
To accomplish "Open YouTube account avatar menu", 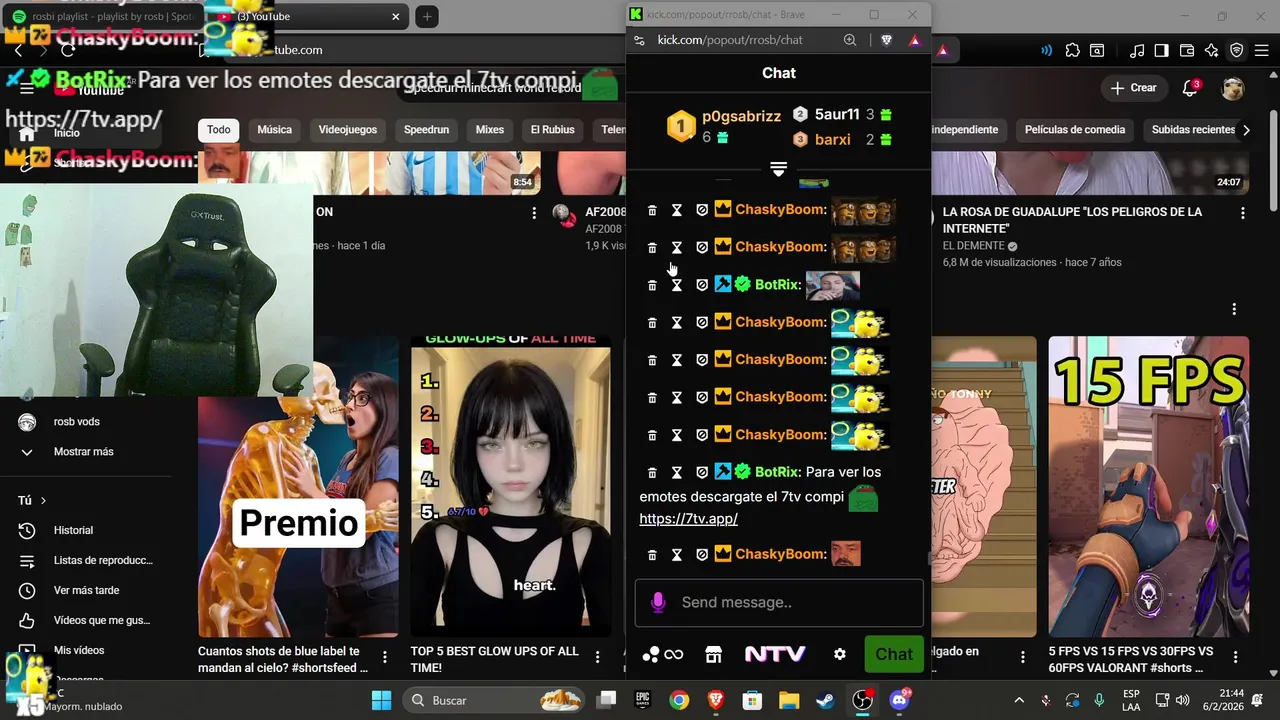I will tap(1233, 88).
